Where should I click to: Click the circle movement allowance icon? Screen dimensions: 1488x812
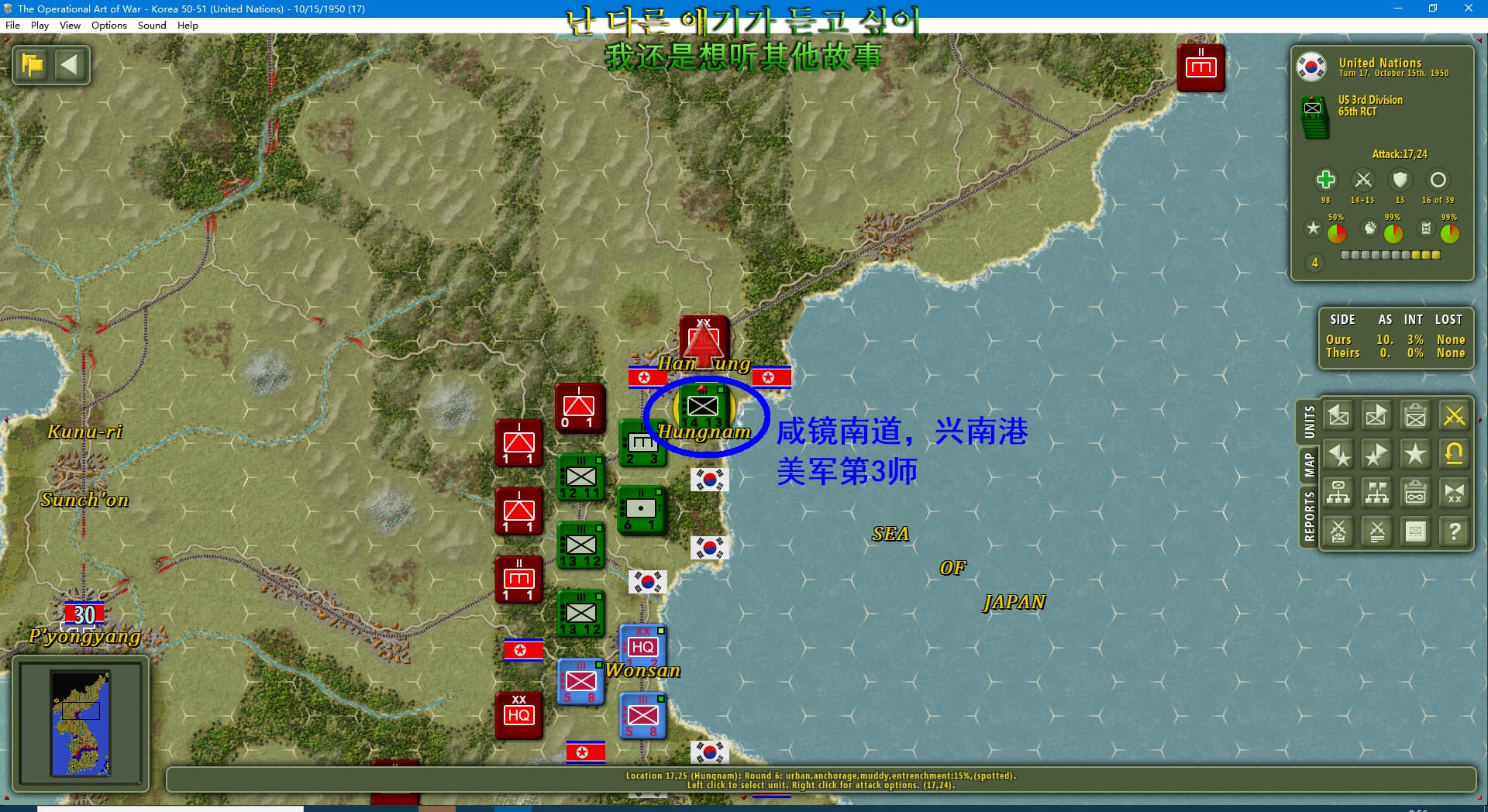click(1438, 180)
